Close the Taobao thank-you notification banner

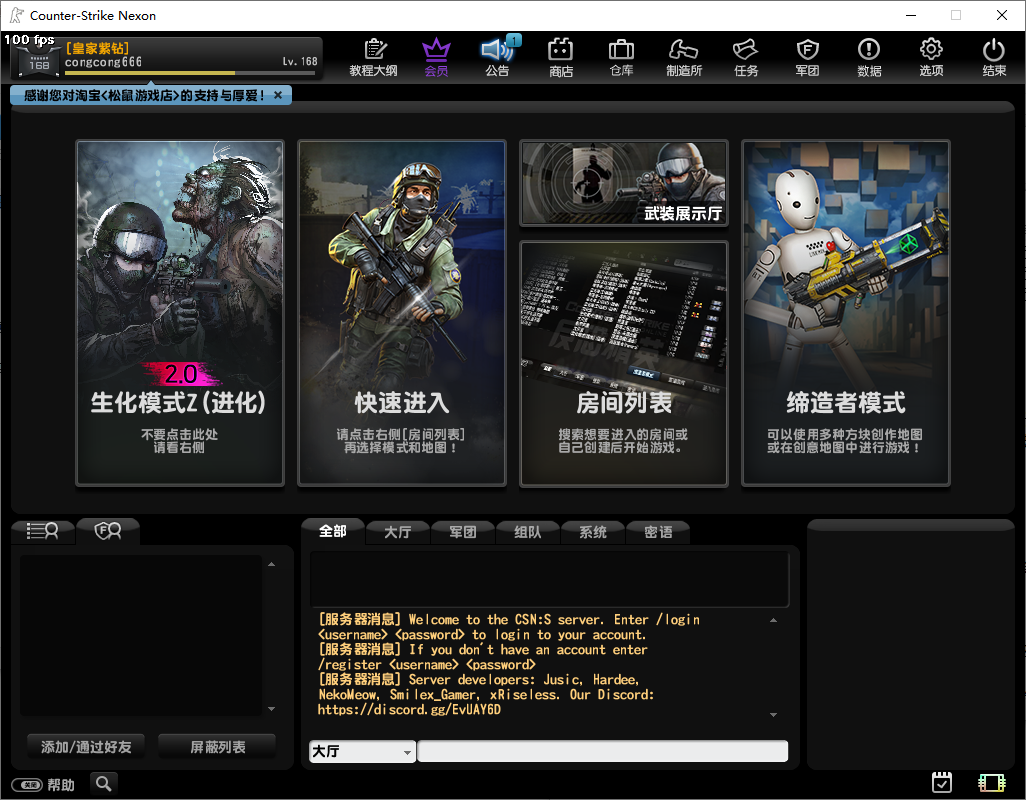pos(278,95)
